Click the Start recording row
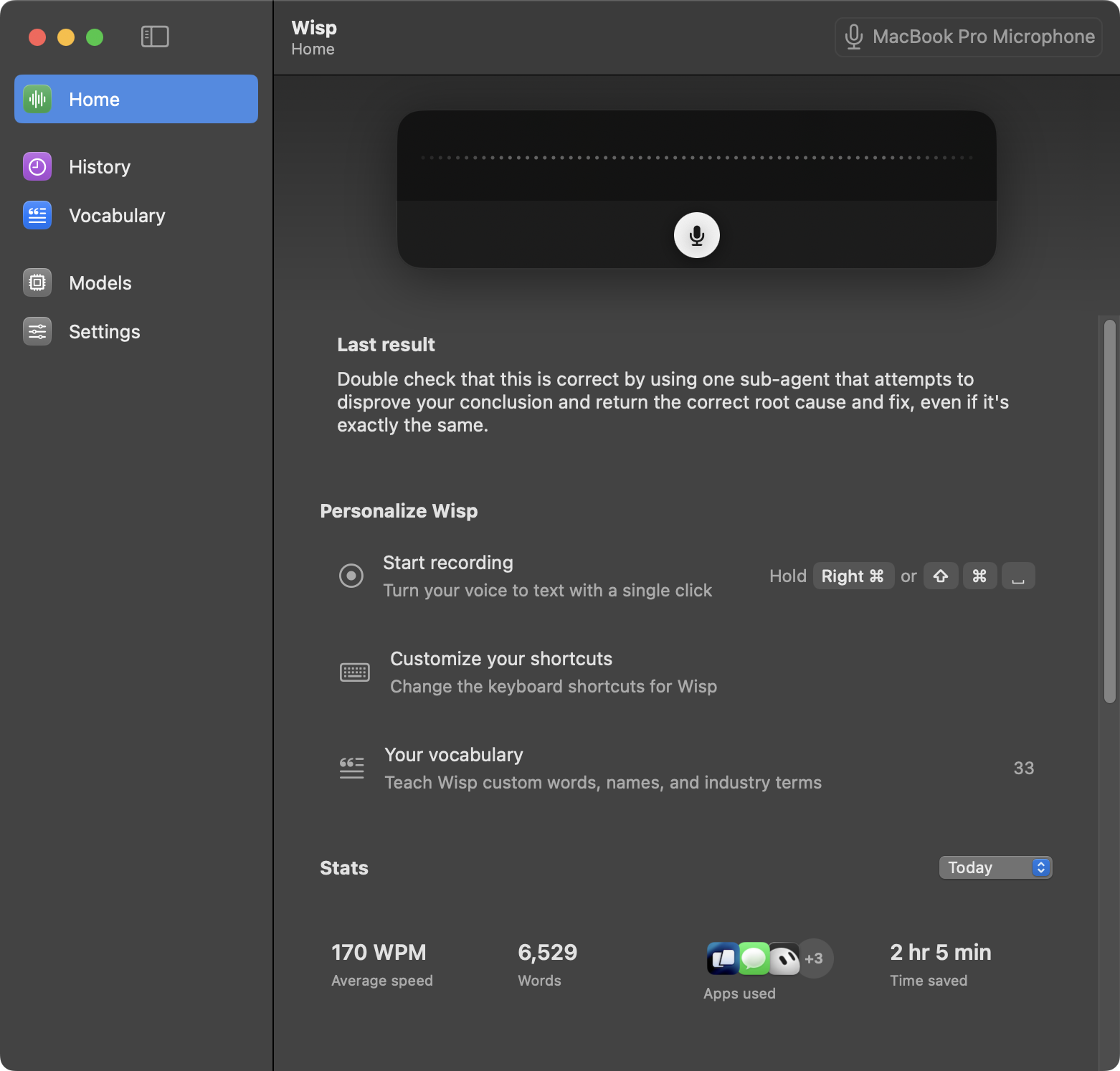The width and height of the screenshot is (1120, 1071). click(687, 576)
